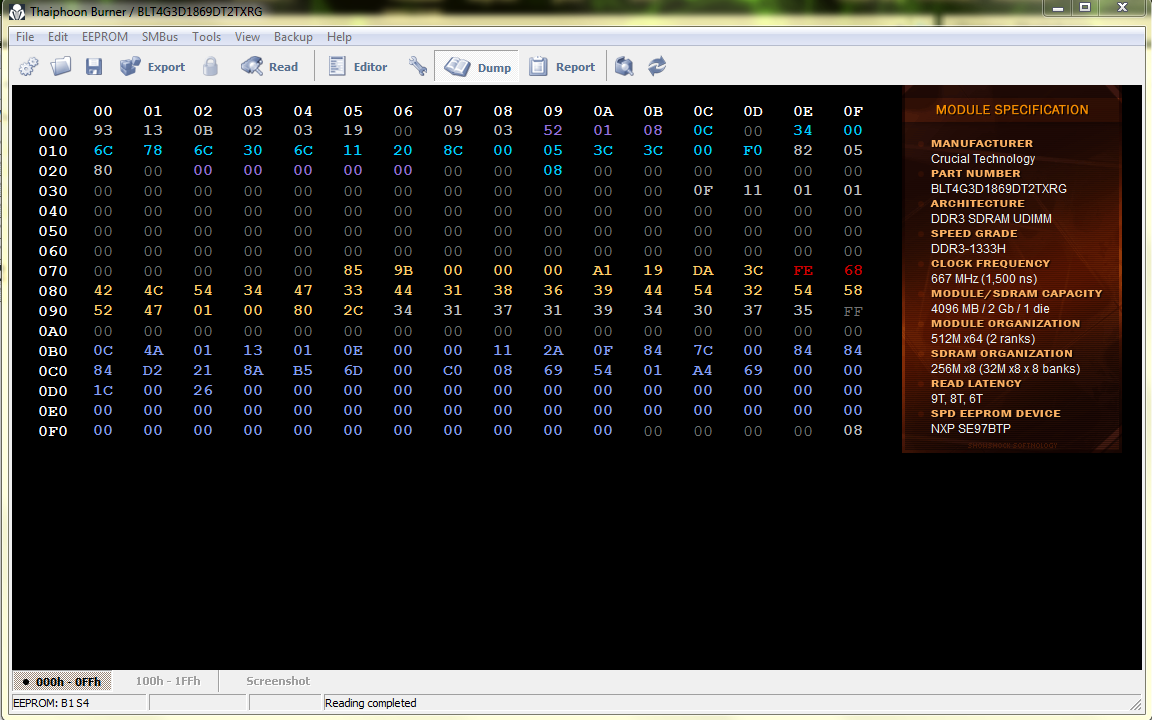Click the gears settings icon in toolbar
The width and height of the screenshot is (1152, 720).
(x=28, y=67)
